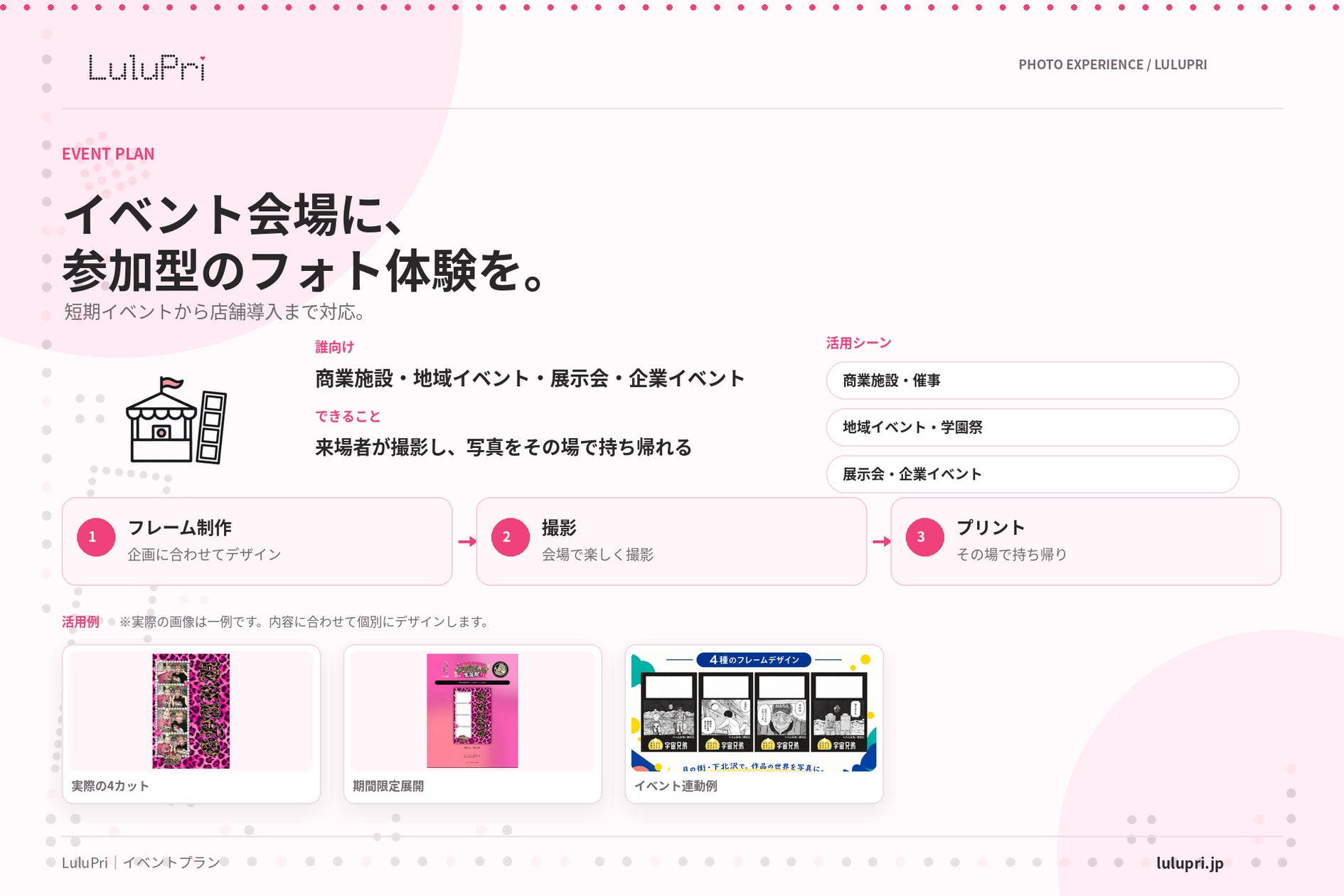Click the 期間限定展開 caption
1344x896 pixels.
[388, 786]
